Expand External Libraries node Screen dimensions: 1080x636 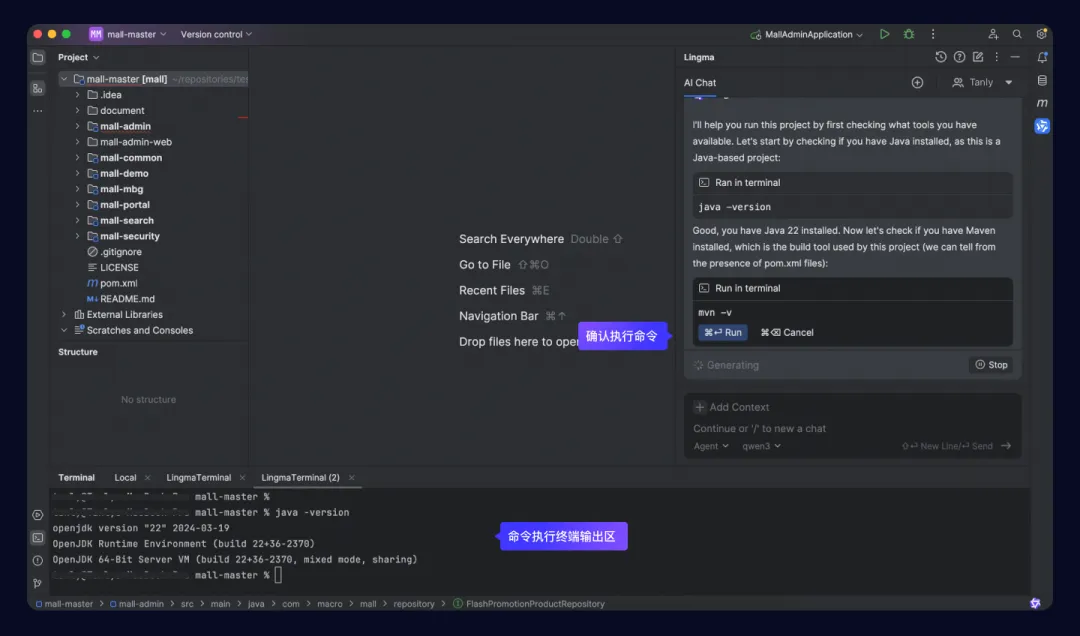64,314
